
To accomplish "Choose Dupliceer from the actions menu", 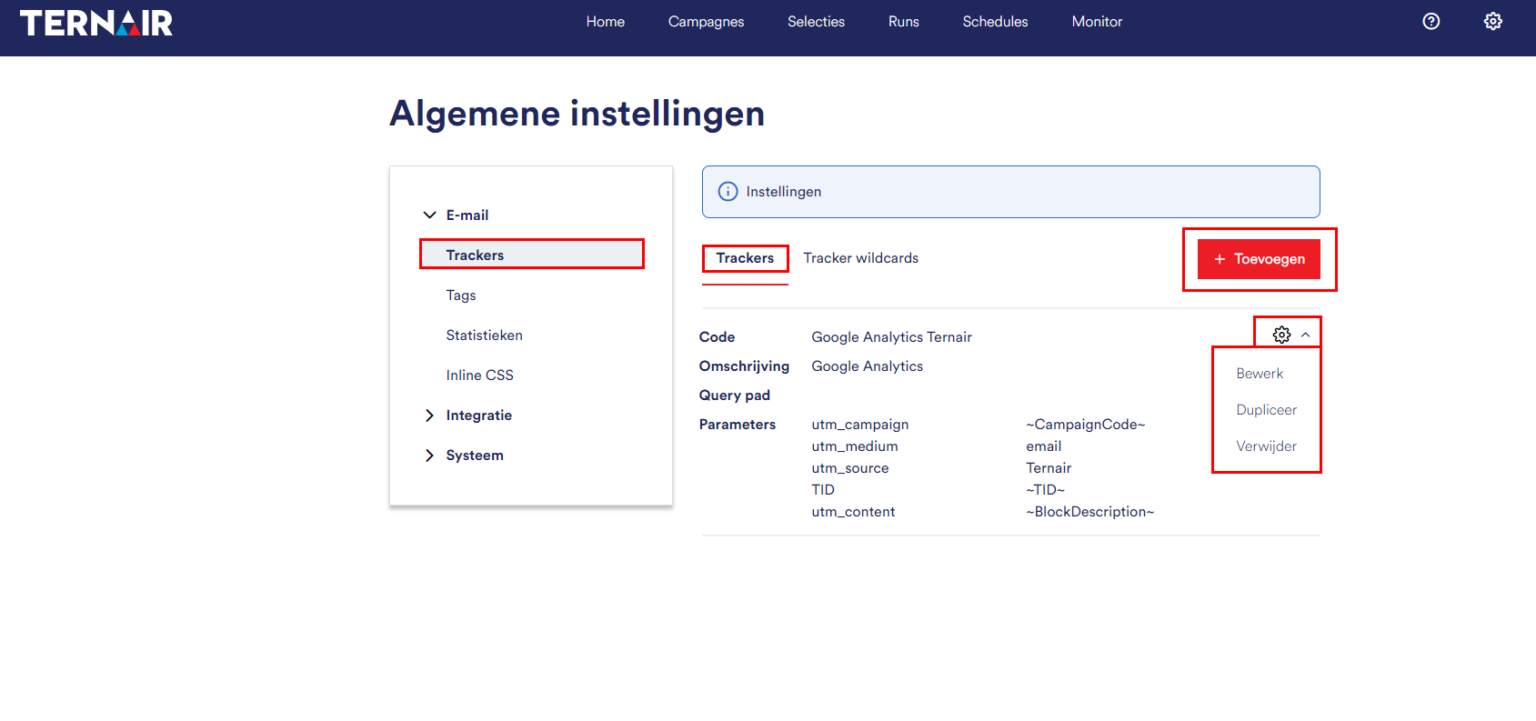I will (1266, 410).
